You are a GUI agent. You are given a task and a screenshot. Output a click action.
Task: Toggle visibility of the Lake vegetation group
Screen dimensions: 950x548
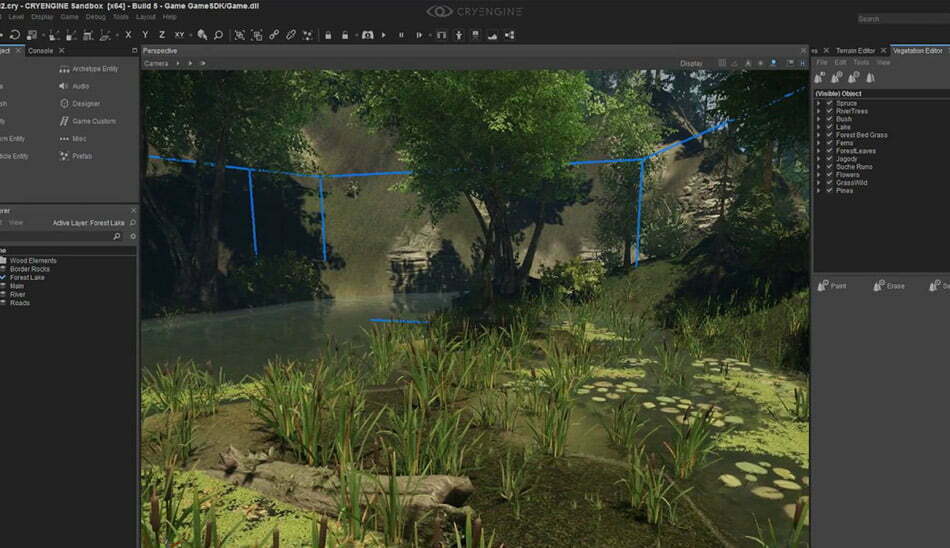[x=829, y=127]
